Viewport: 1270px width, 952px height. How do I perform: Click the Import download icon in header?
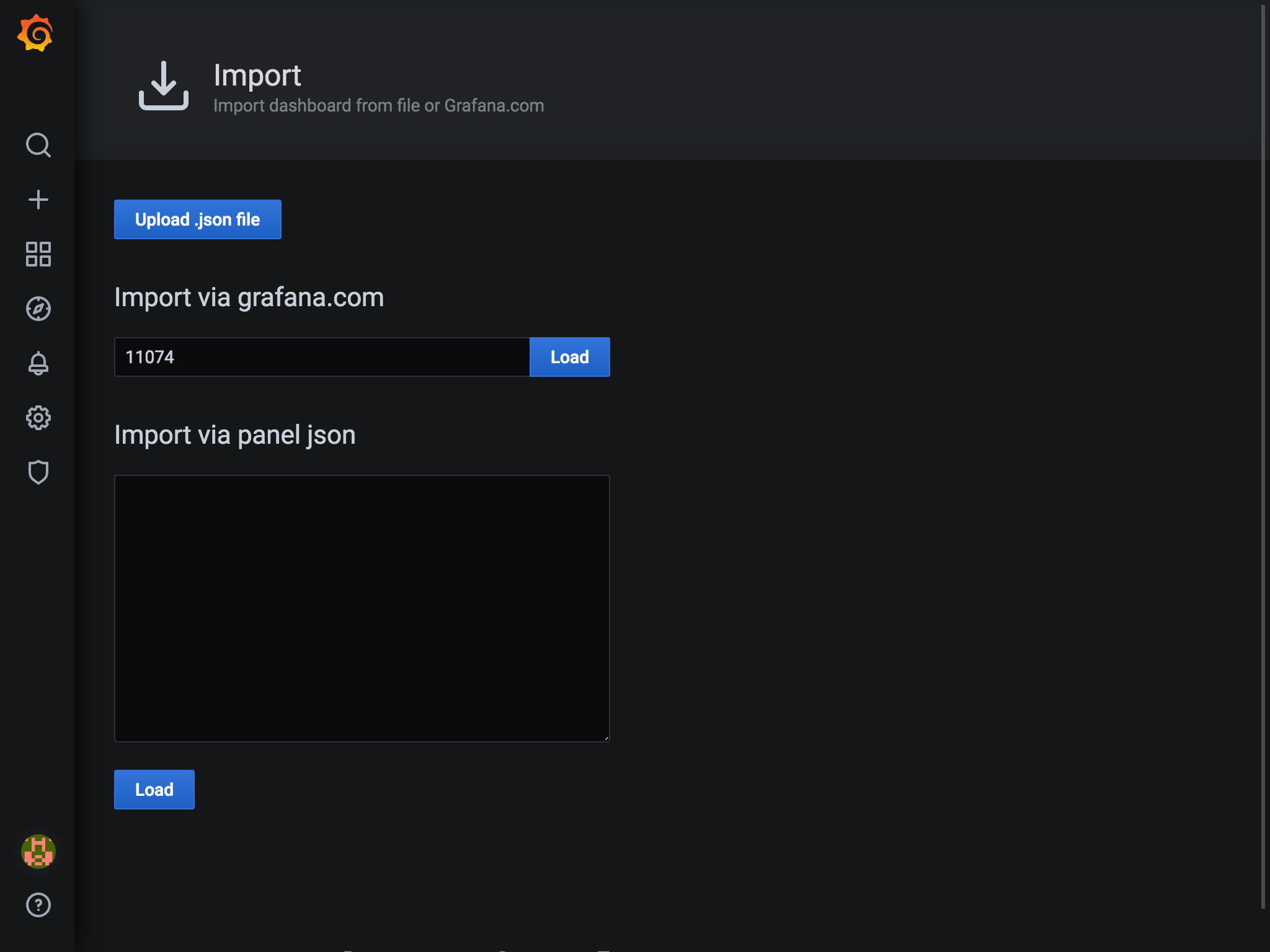click(x=163, y=86)
